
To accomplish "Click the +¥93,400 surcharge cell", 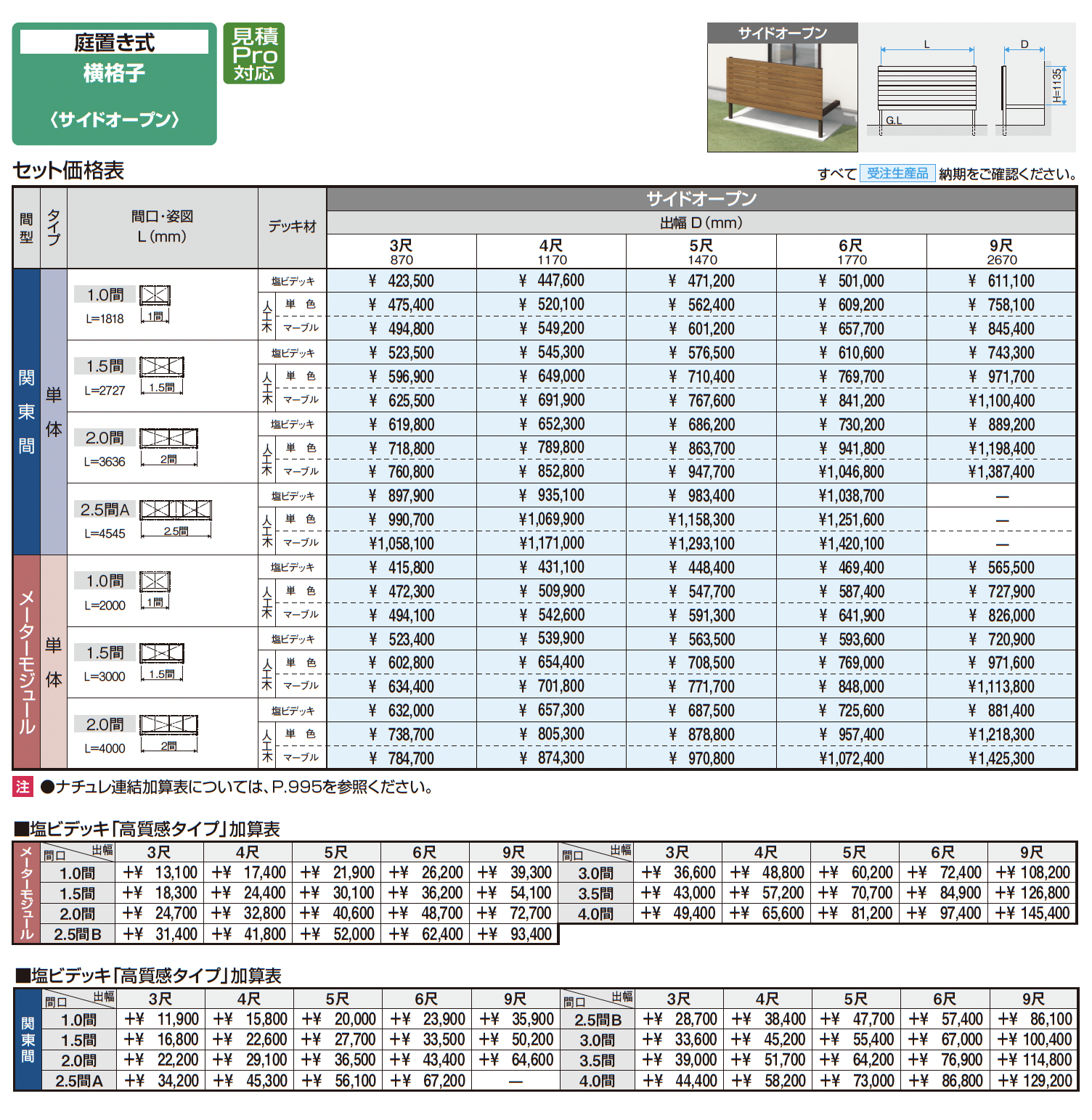I will 515,934.
